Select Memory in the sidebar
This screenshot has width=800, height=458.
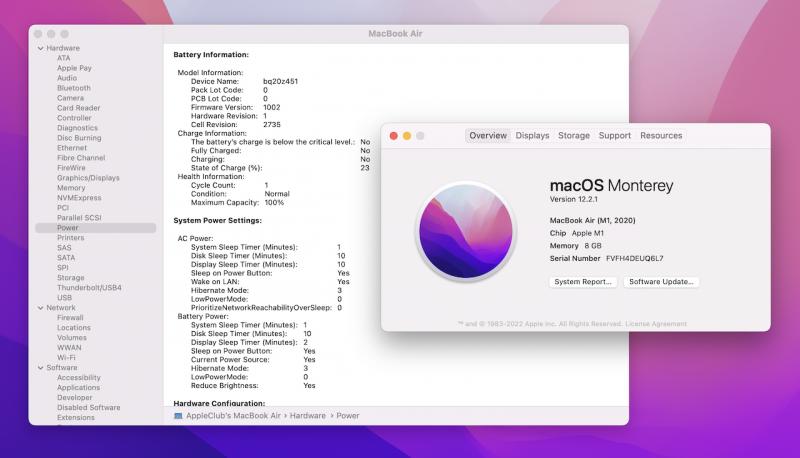71,188
